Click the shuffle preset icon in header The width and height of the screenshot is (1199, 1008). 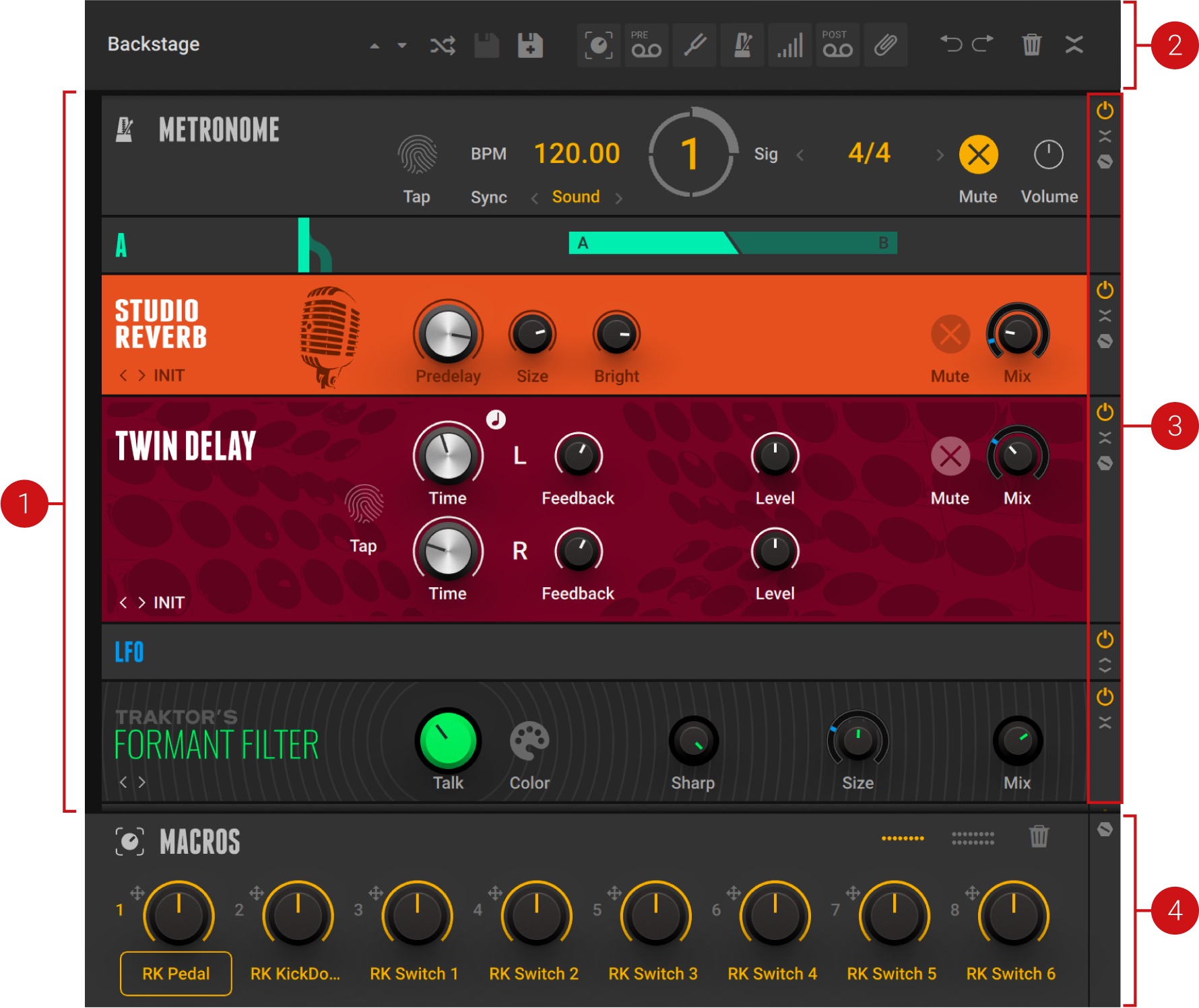(x=443, y=46)
